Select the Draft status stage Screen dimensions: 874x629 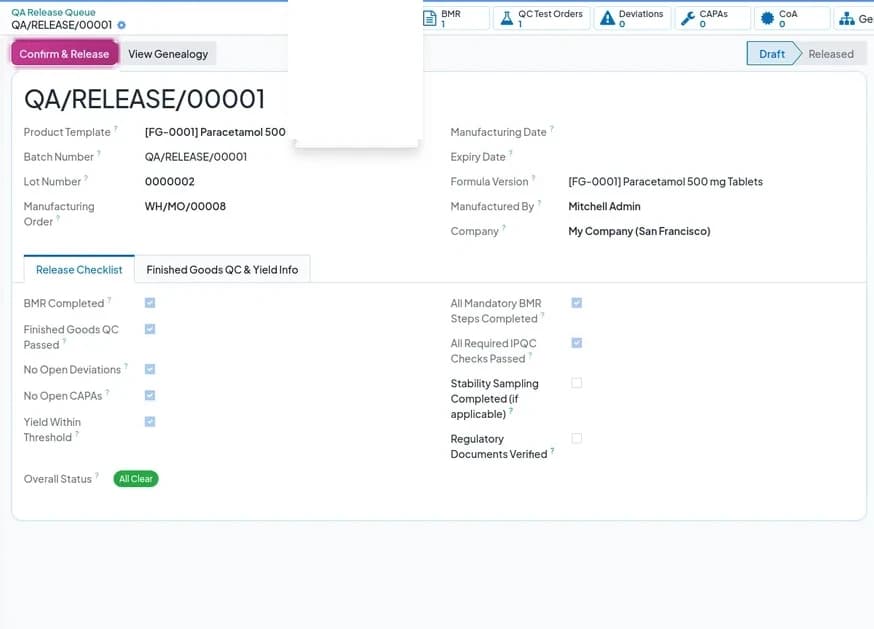tap(772, 54)
